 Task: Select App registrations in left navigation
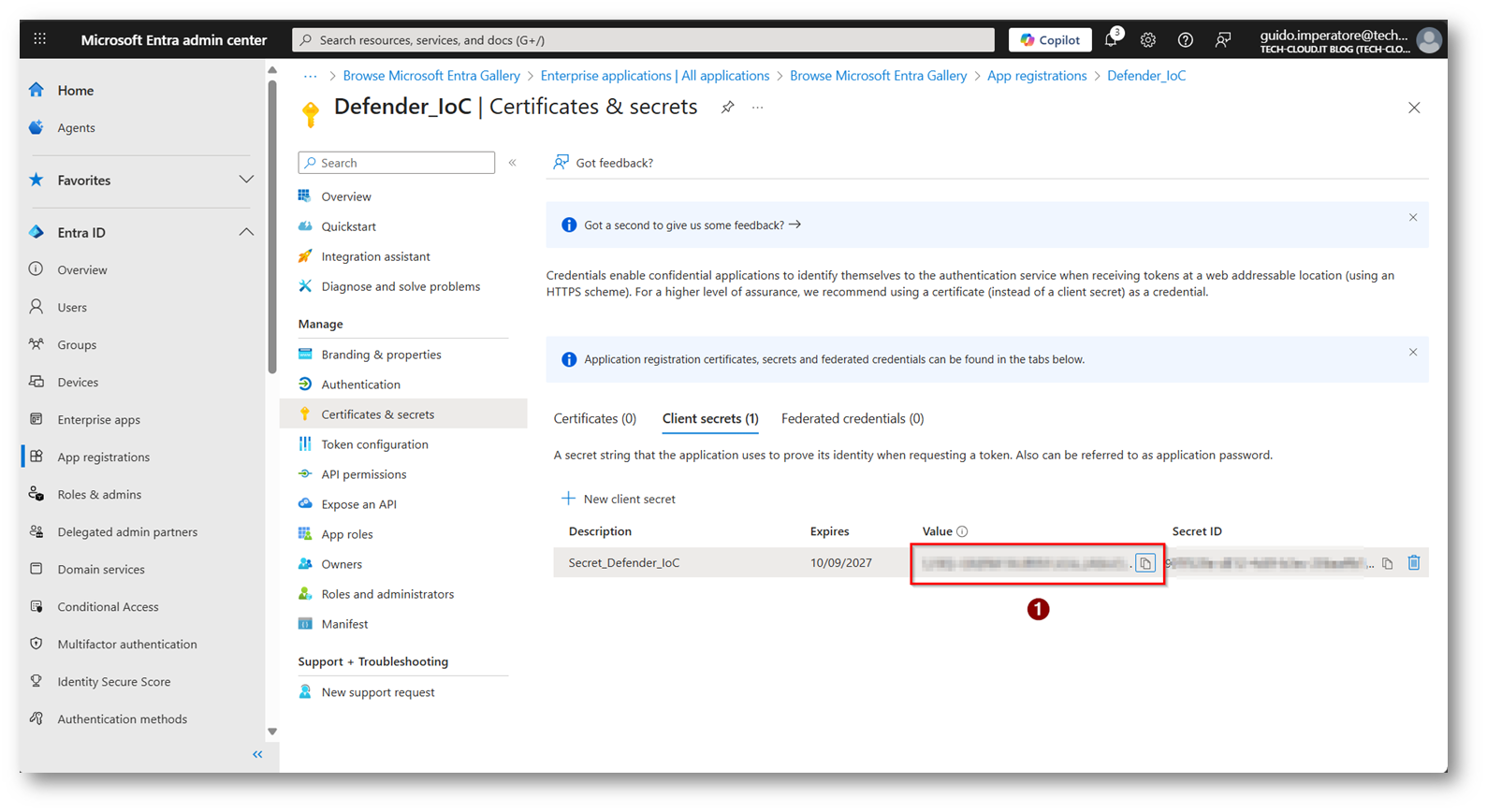click(103, 457)
